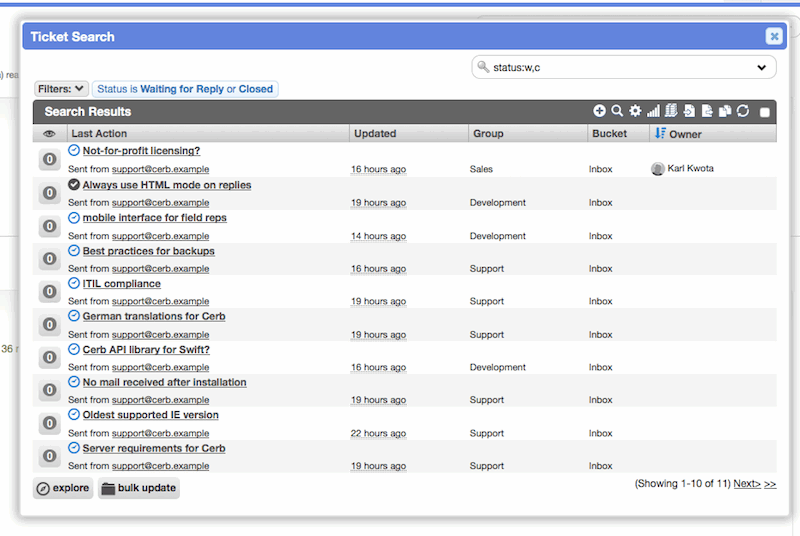The height and width of the screenshot is (536, 800).
Task: Click the document-with-arrow-out icon in the Search Results toolbar
Action: pos(707,111)
